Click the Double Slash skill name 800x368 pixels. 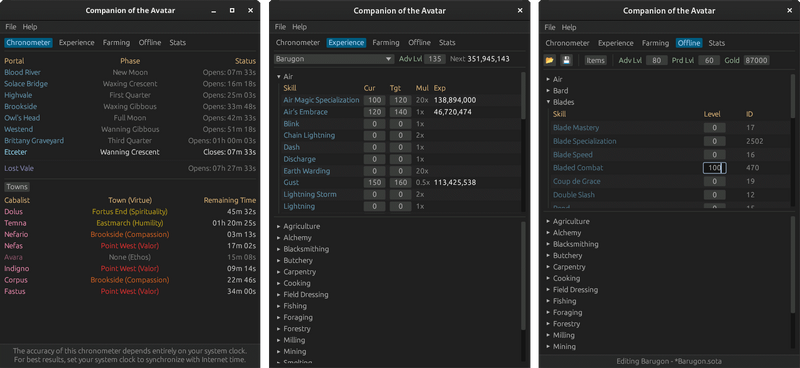574,195
